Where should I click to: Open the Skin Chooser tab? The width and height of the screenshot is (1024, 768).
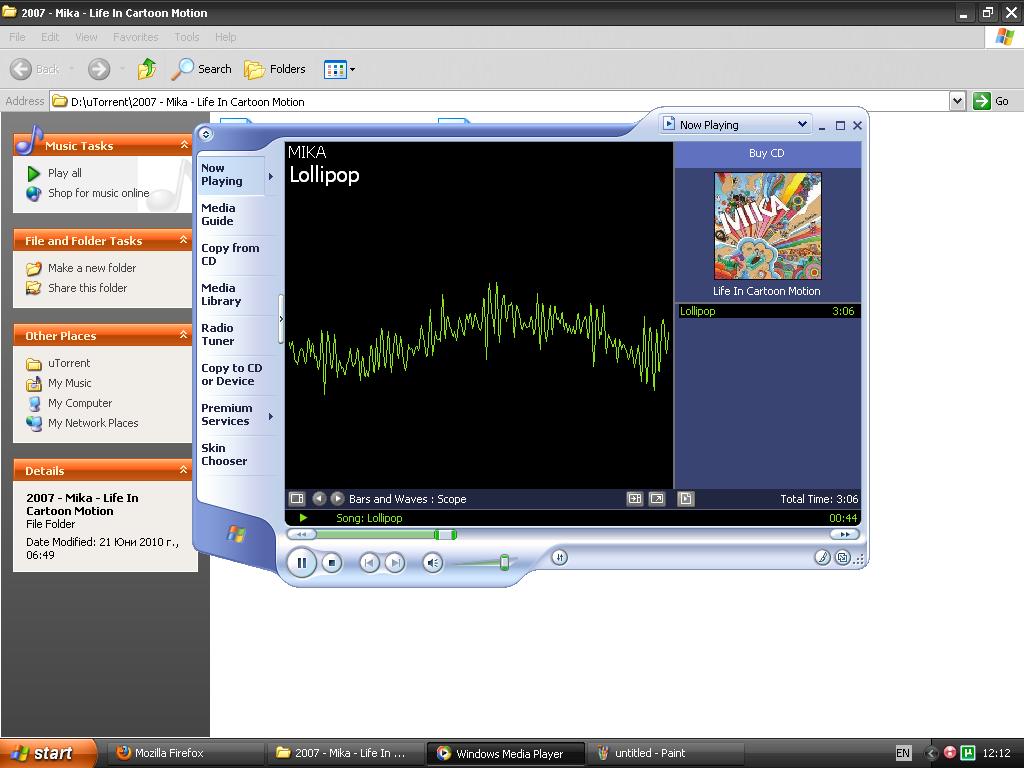231,454
